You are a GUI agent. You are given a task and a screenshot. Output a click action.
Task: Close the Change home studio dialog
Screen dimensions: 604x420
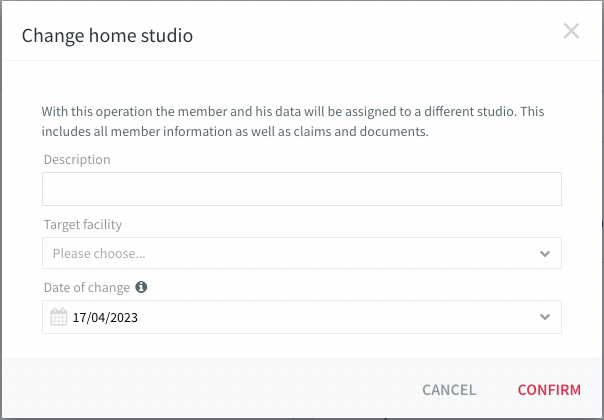click(571, 31)
